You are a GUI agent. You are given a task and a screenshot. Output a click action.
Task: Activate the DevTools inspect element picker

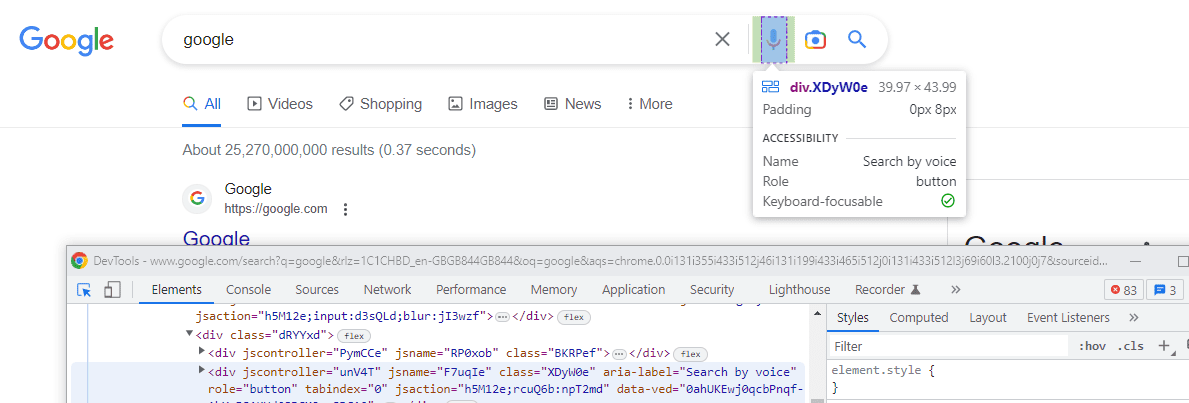pyautogui.click(x=84, y=290)
